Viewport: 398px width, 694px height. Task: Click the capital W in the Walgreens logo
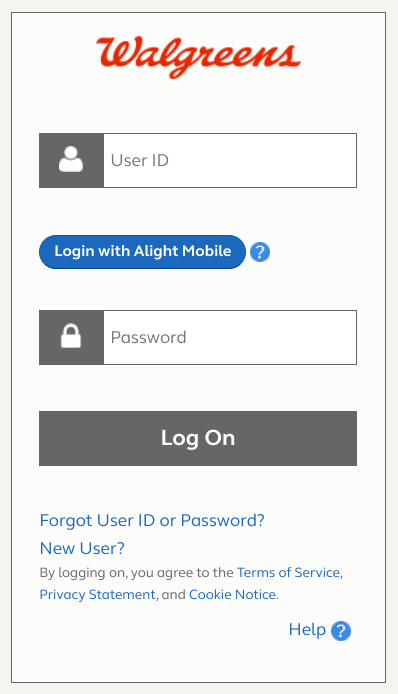116,52
